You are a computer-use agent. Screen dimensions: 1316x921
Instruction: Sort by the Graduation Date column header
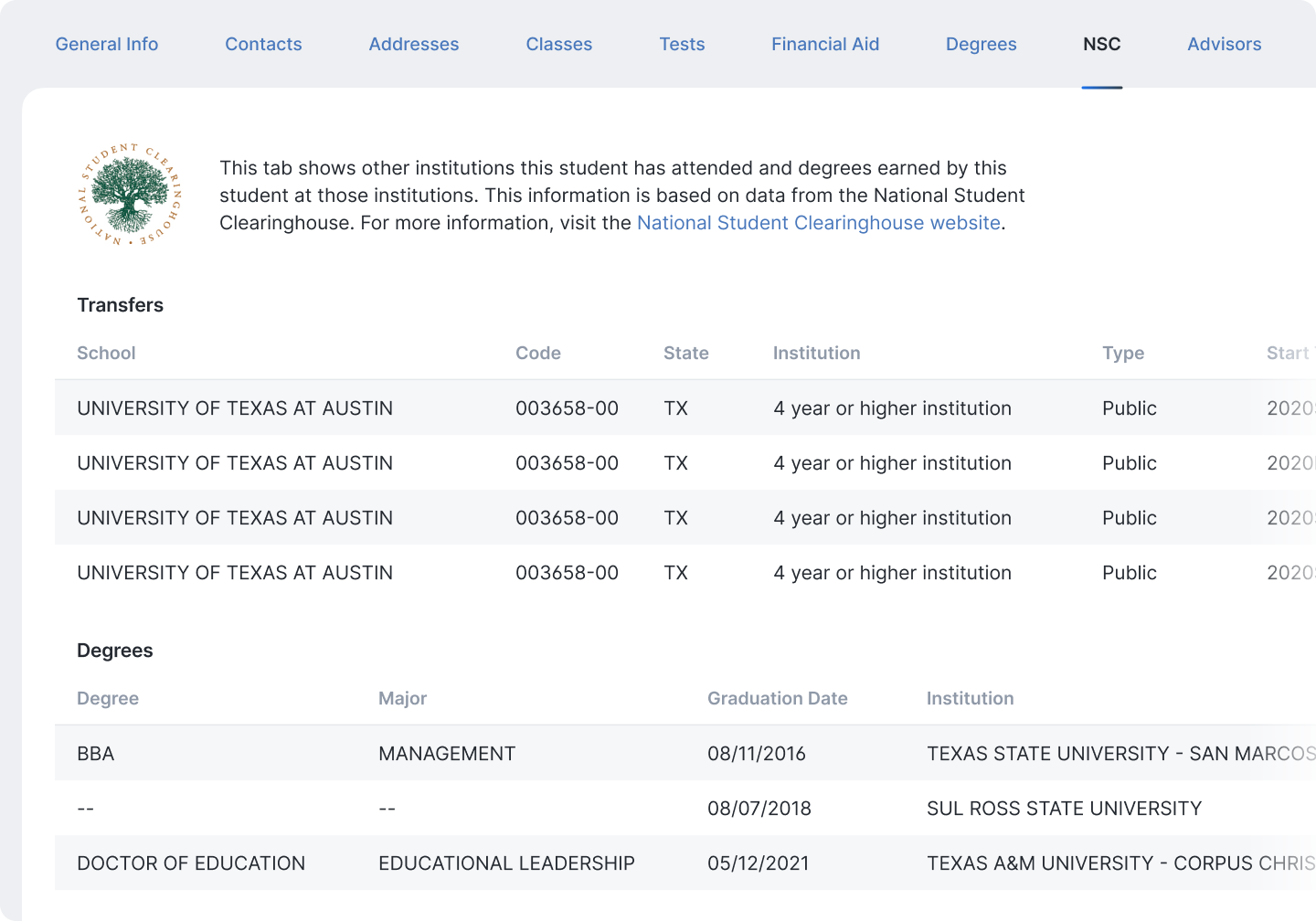[777, 698]
